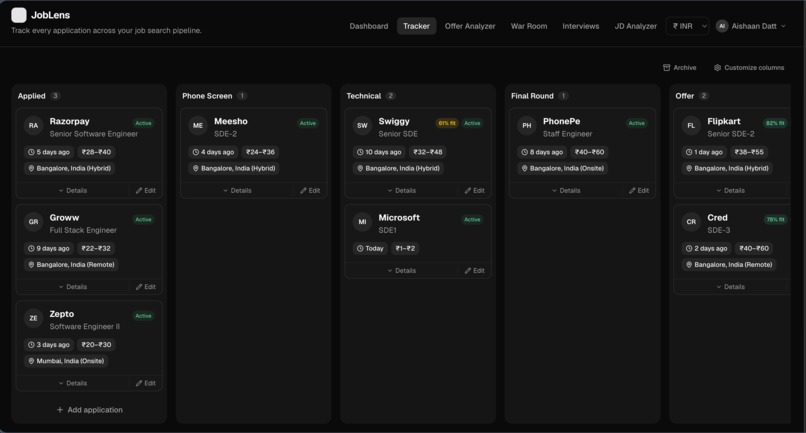This screenshot has height=433, width=806.
Task: Click the GR avatar on Groww card
Action: (33, 222)
